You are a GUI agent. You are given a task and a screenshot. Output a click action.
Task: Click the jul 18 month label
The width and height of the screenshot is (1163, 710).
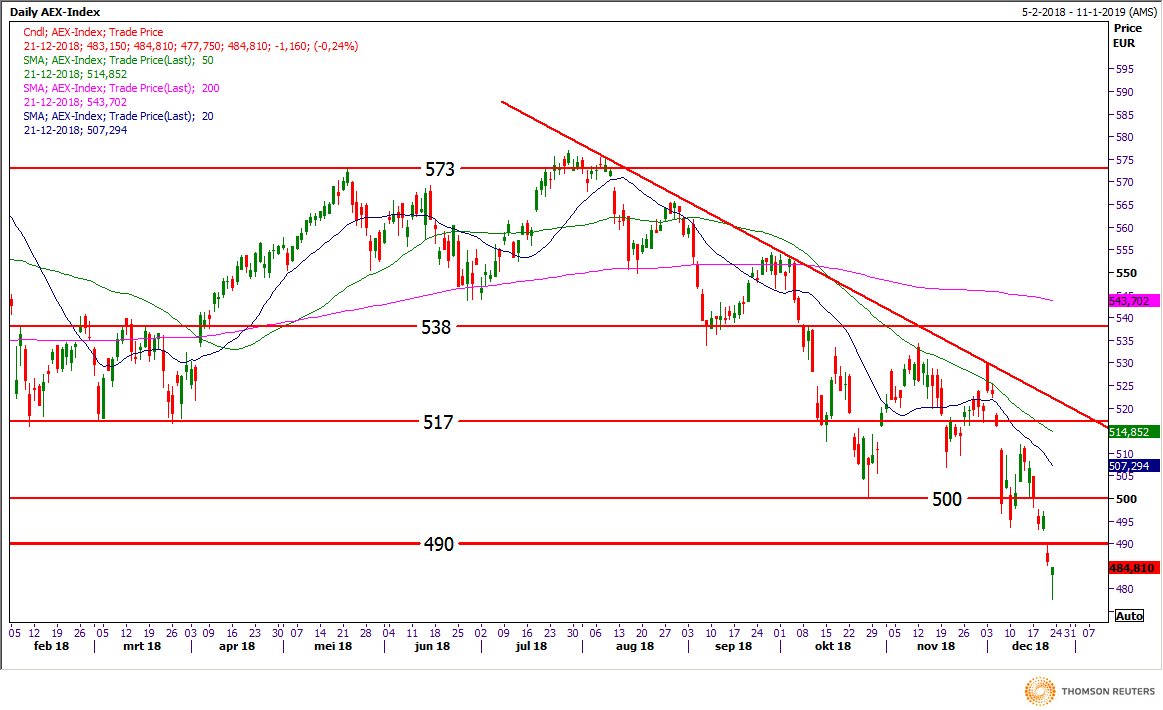tap(531, 646)
